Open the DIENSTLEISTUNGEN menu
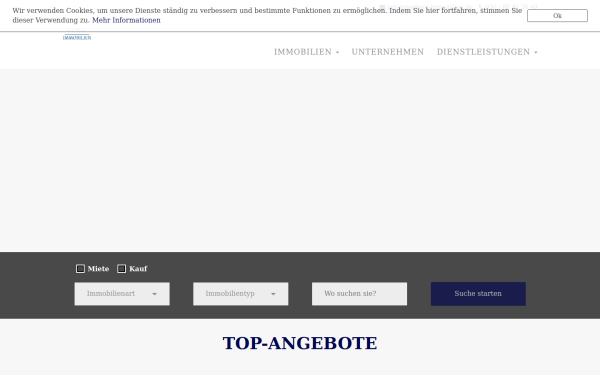The height and width of the screenshot is (375, 600). click(487, 52)
